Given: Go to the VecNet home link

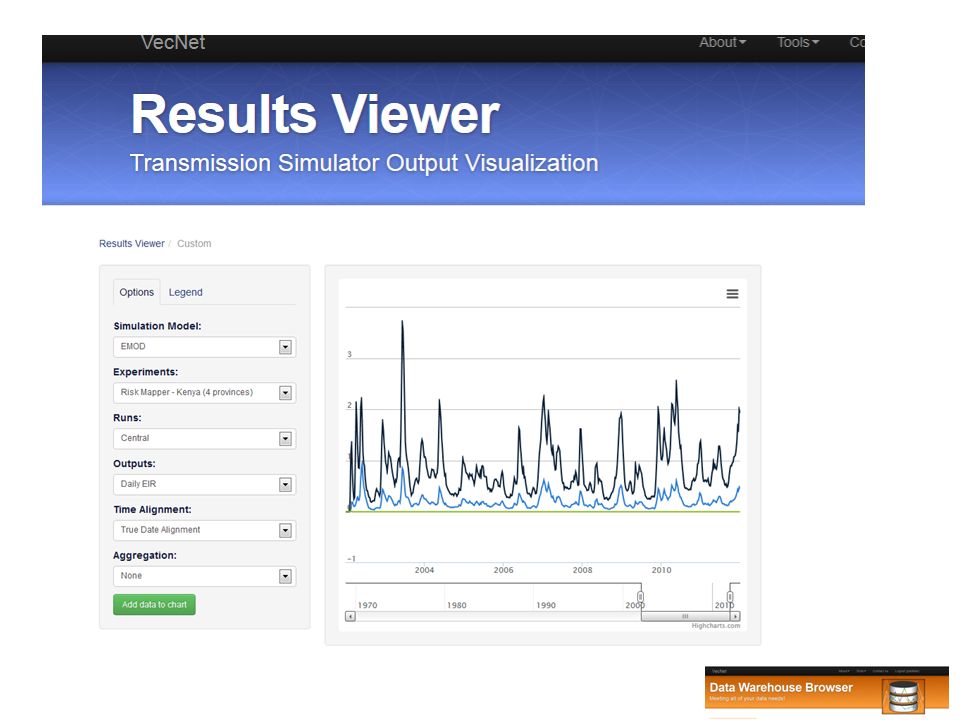Looking at the screenshot, I should click(x=173, y=42).
